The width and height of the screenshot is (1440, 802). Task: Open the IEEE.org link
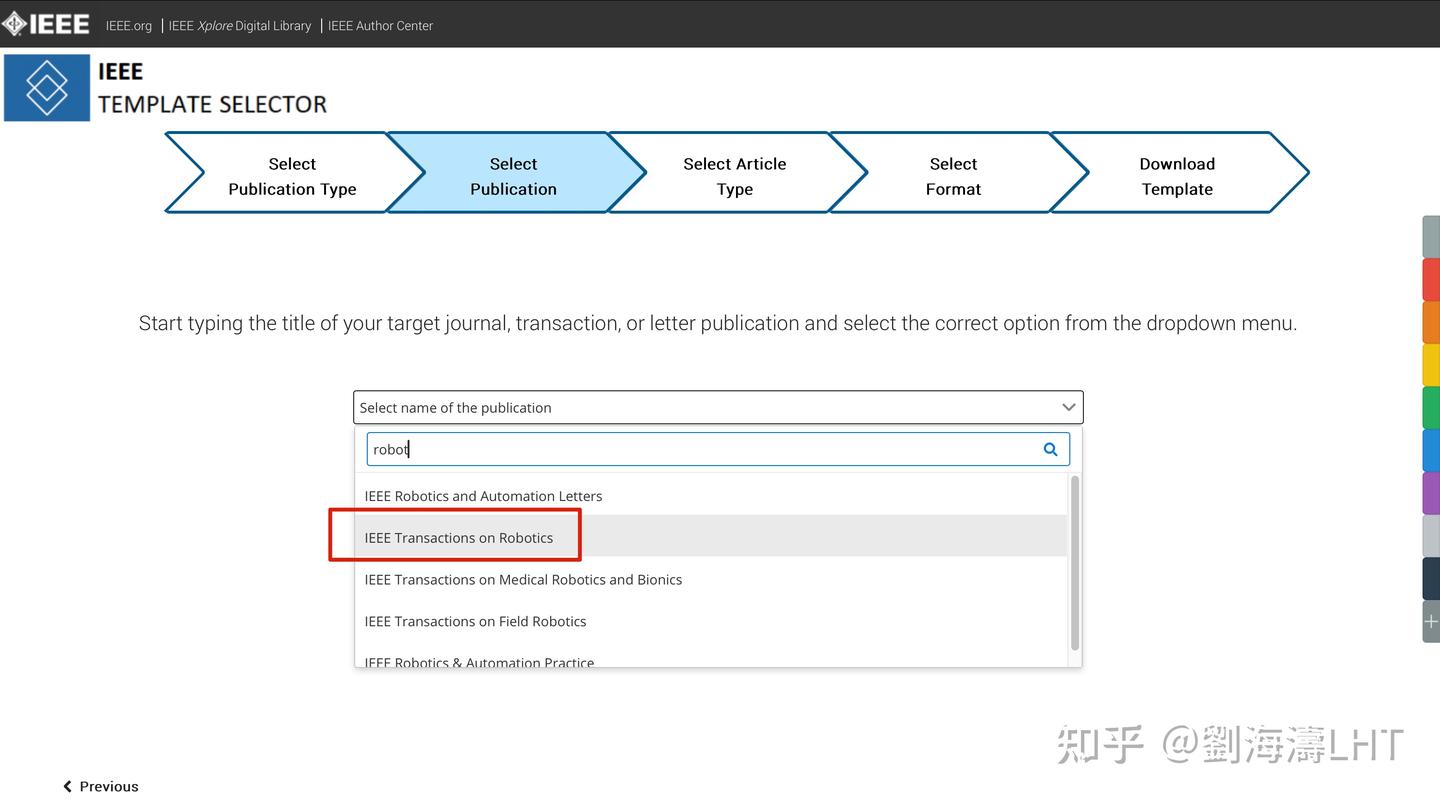coord(129,26)
